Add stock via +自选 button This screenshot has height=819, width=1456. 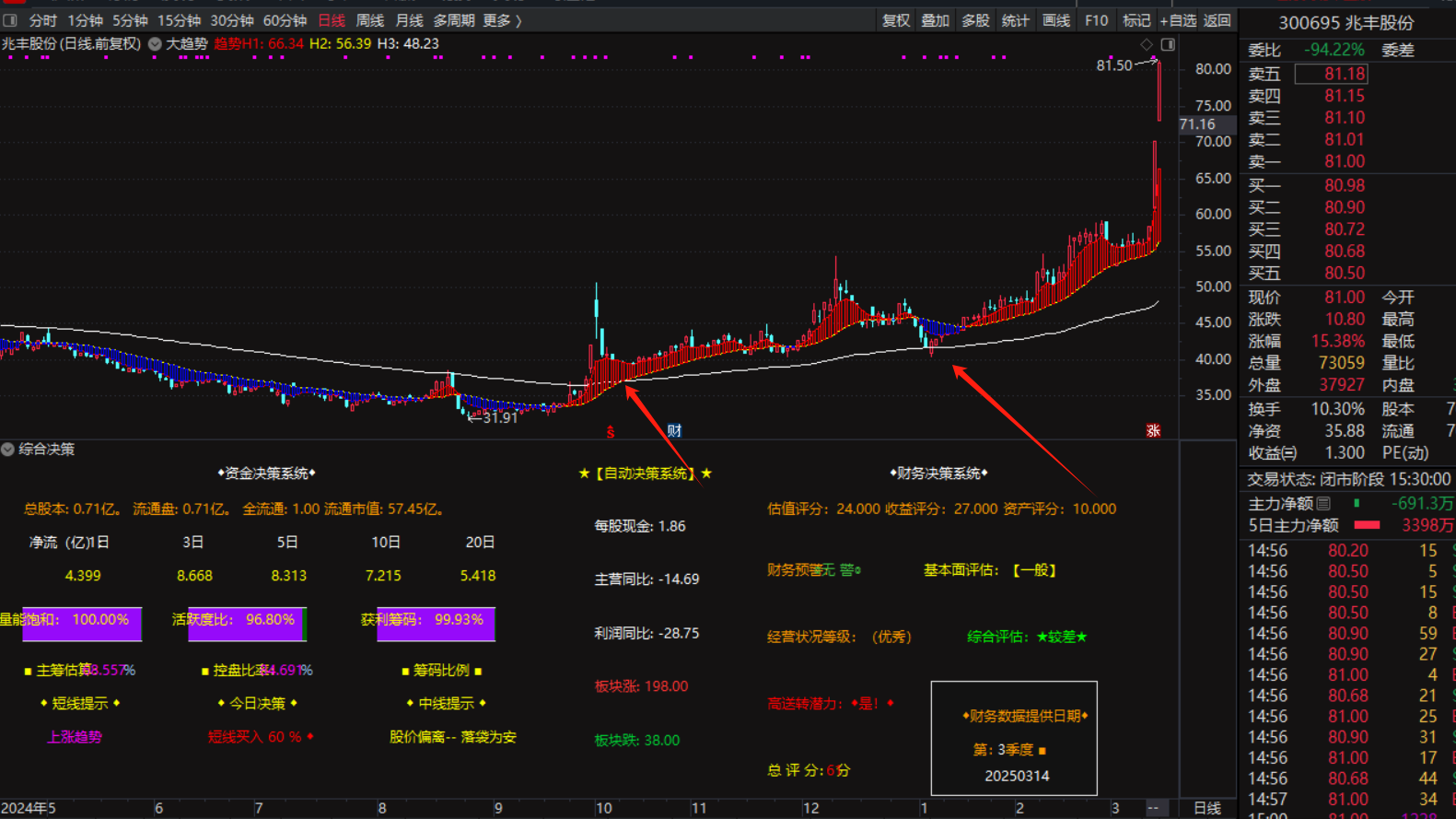point(1178,20)
